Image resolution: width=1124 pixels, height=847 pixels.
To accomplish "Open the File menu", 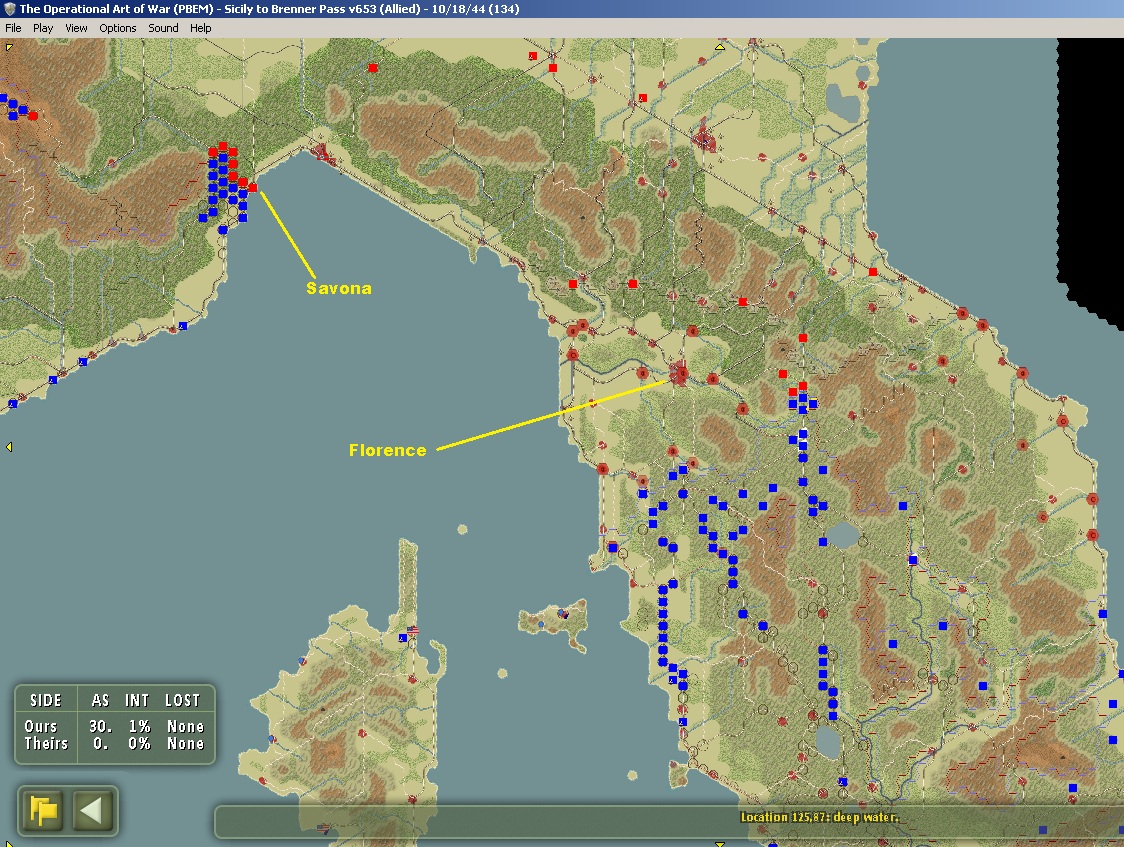I will (x=13, y=28).
